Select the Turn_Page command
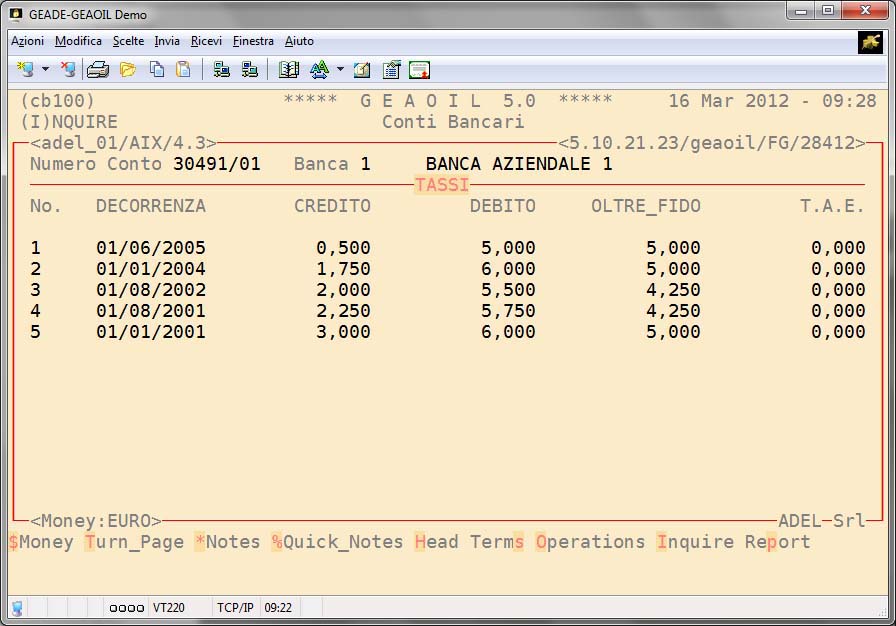 coord(134,542)
